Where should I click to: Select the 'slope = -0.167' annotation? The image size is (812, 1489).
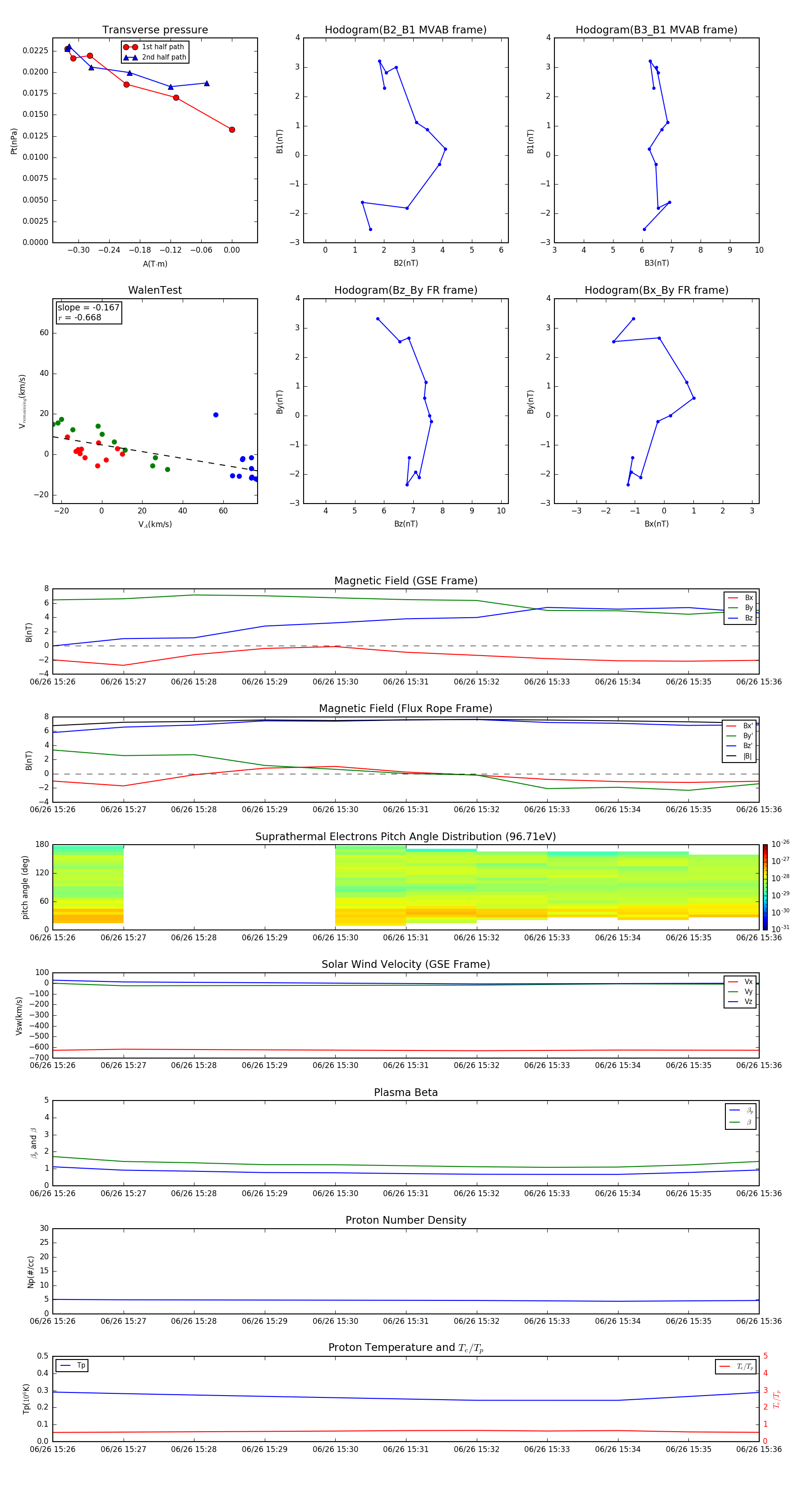(x=88, y=308)
